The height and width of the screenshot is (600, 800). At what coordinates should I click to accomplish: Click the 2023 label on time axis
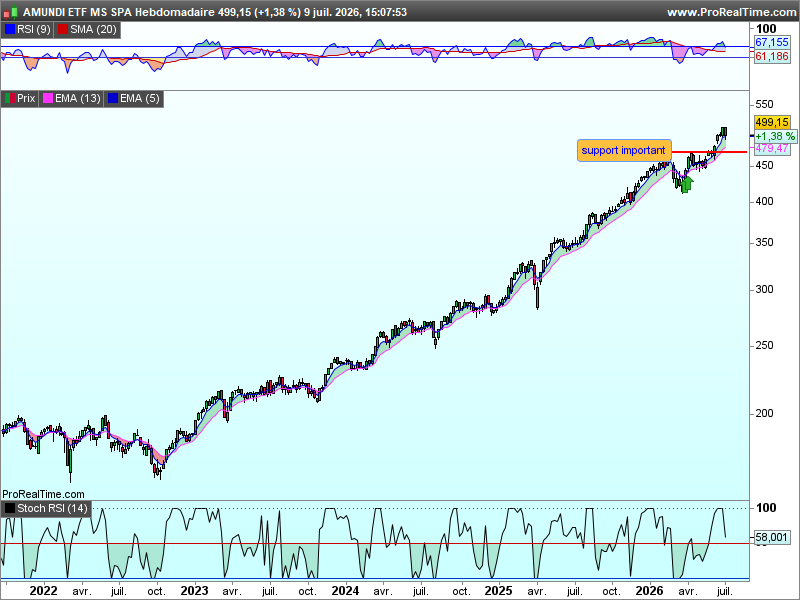[x=194, y=591]
